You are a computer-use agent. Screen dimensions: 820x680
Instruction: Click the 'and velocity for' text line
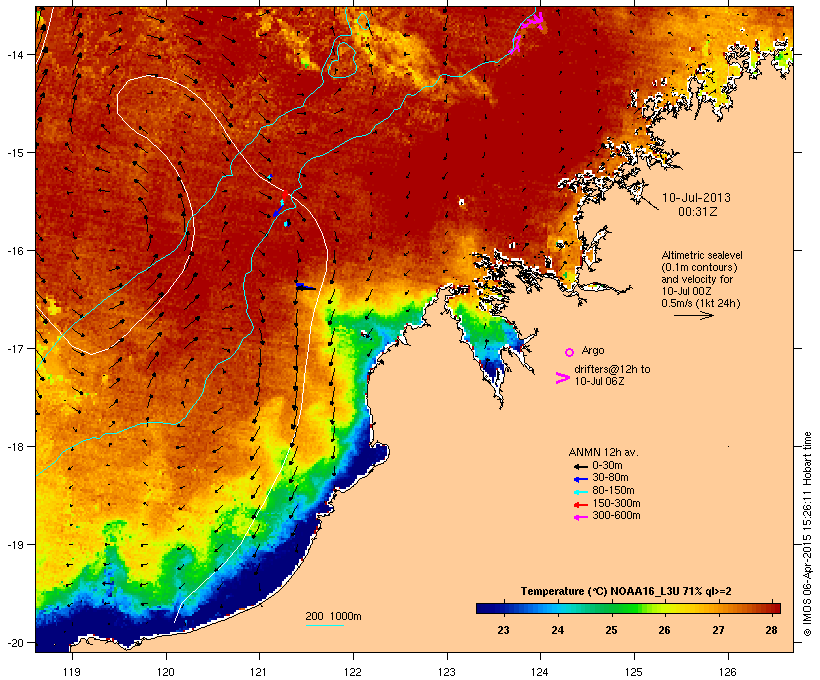[697, 279]
